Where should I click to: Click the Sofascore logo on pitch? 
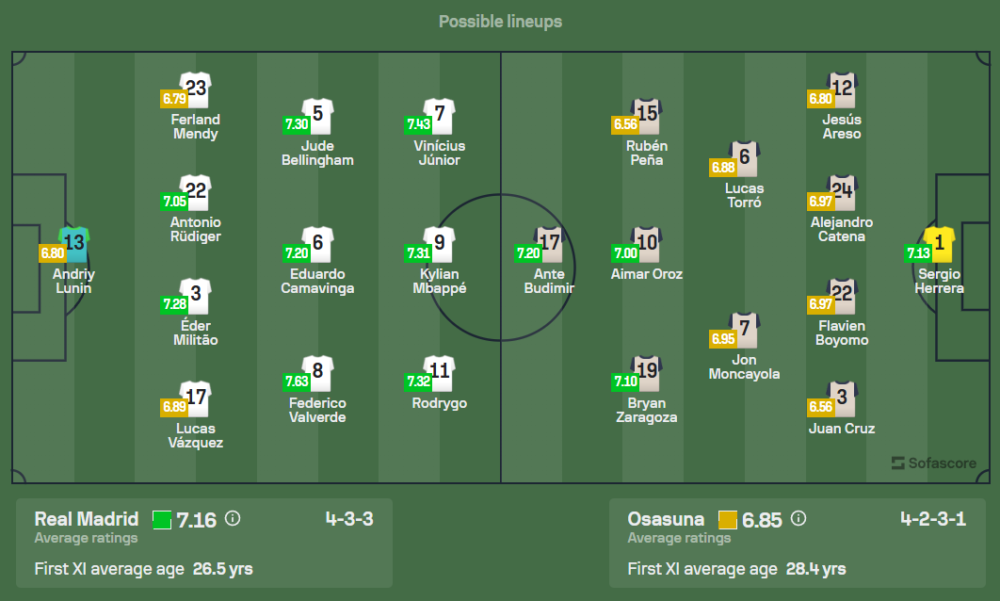(935, 463)
